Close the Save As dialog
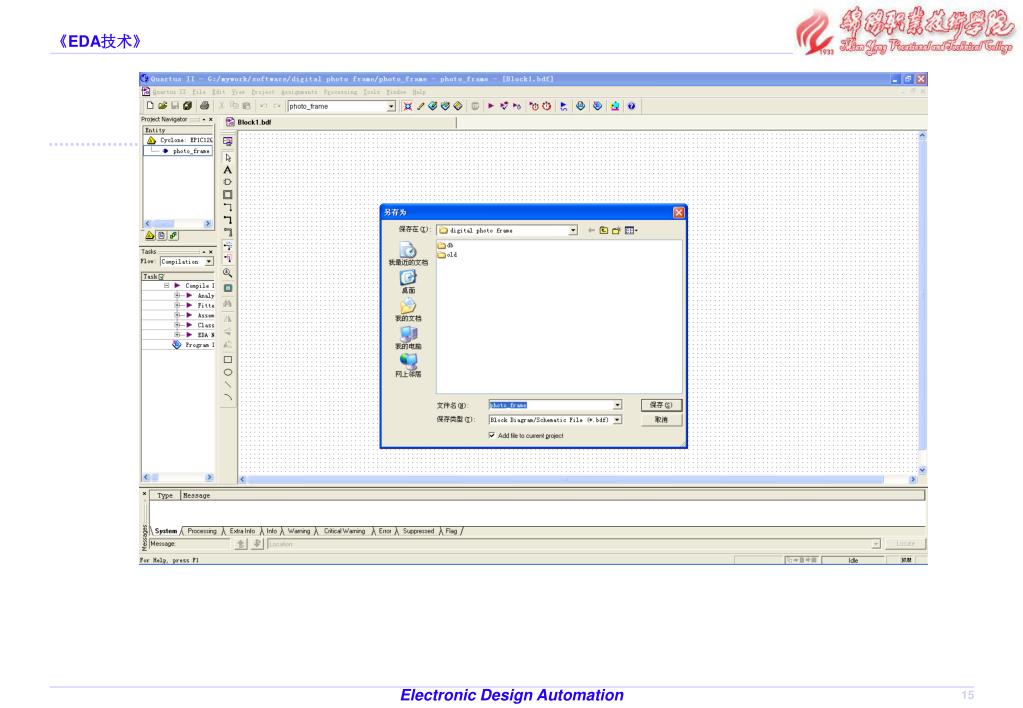The height and width of the screenshot is (708, 1023). click(679, 213)
